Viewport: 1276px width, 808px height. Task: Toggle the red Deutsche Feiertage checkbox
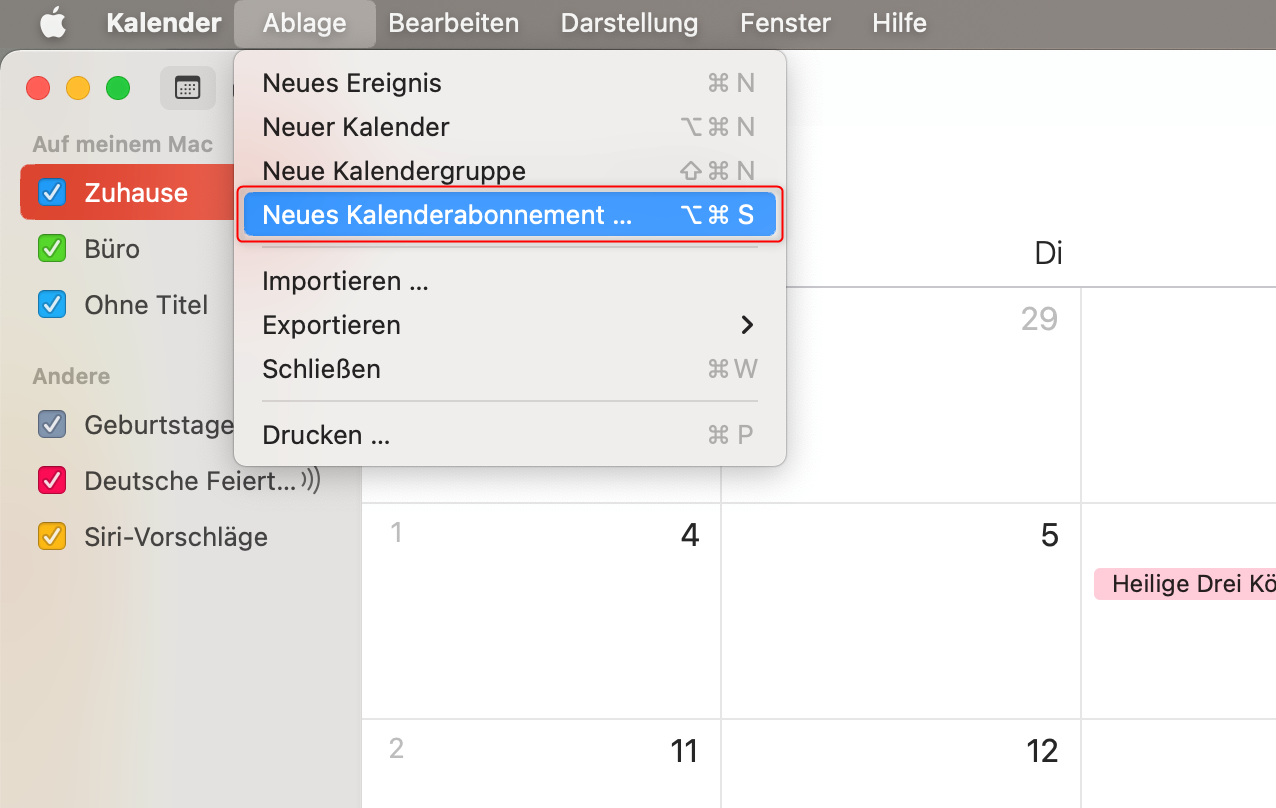pos(51,480)
